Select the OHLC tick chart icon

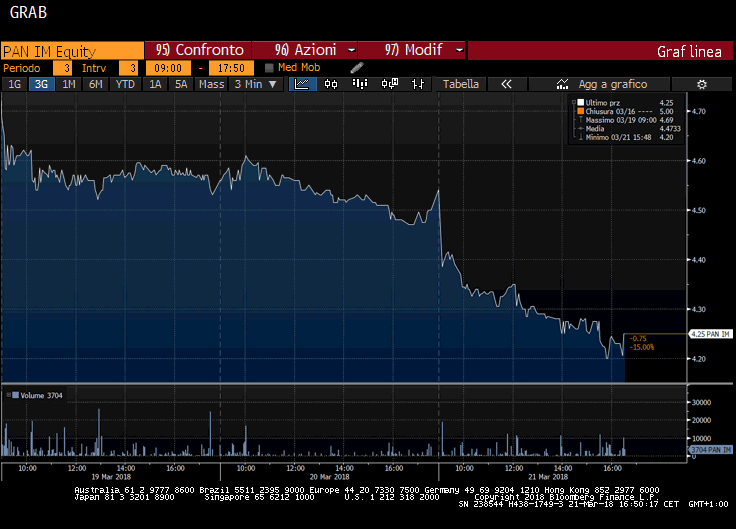pyautogui.click(x=418, y=84)
